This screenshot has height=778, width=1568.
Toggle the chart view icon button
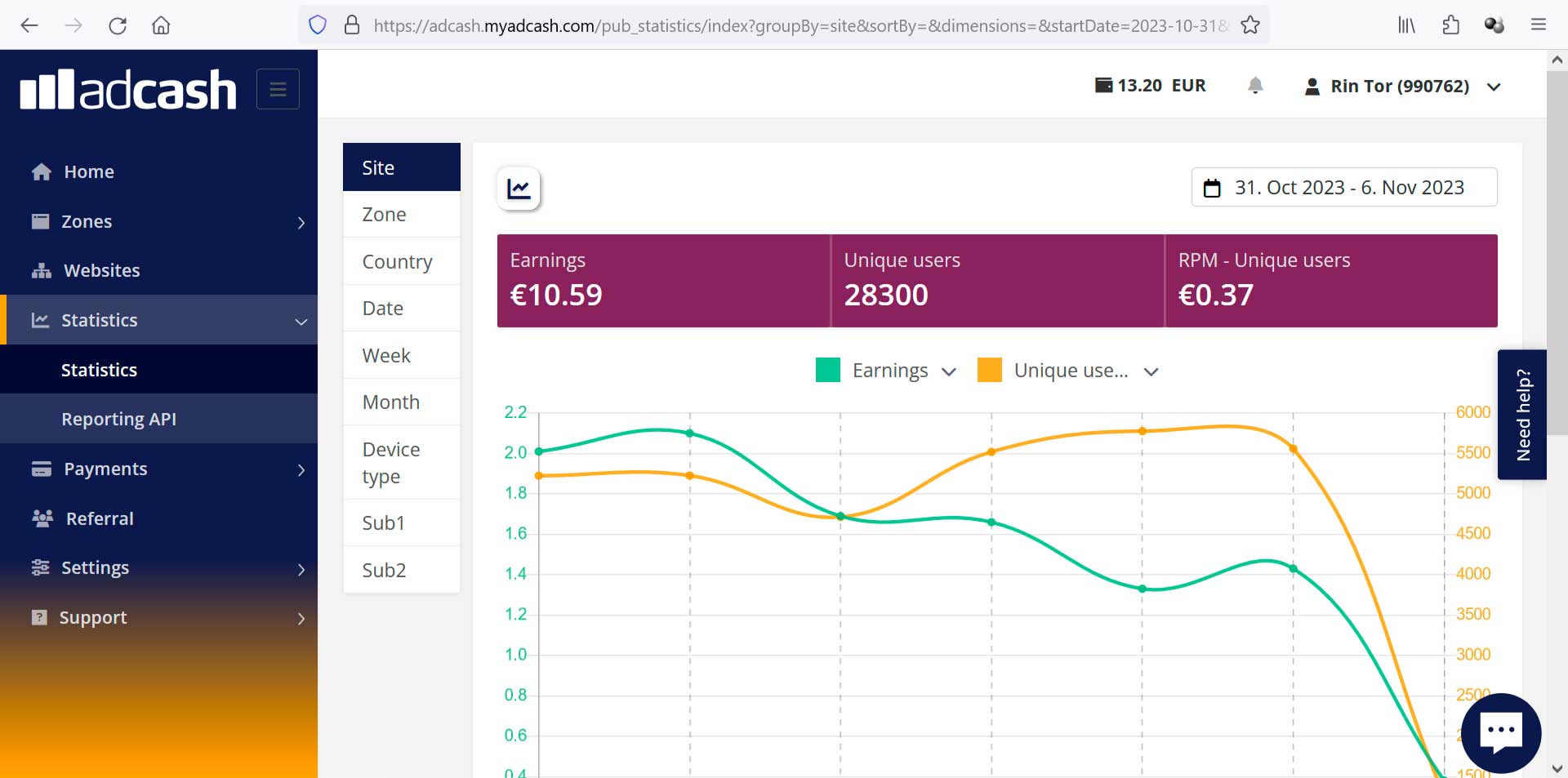pos(519,189)
